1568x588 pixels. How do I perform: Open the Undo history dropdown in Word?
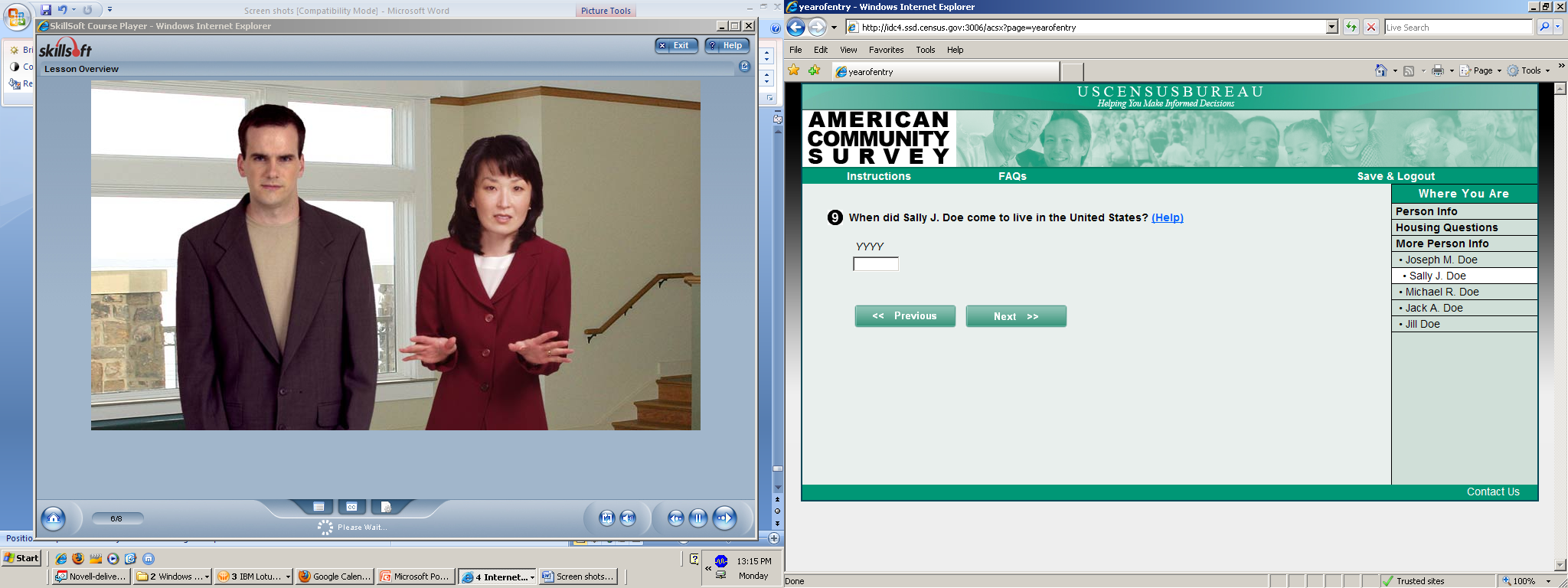[x=74, y=10]
